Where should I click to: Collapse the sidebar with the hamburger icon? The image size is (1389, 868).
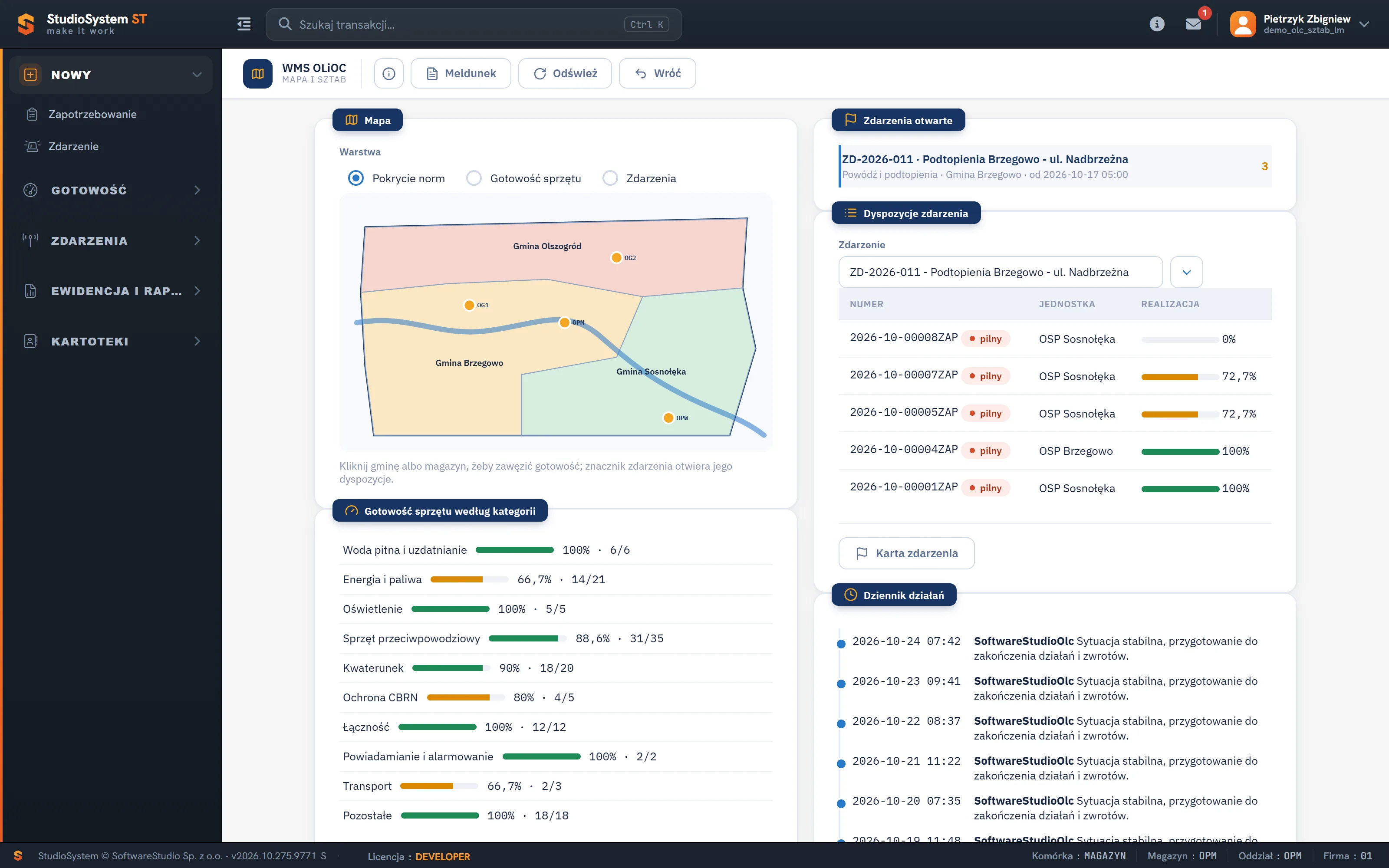[x=244, y=24]
